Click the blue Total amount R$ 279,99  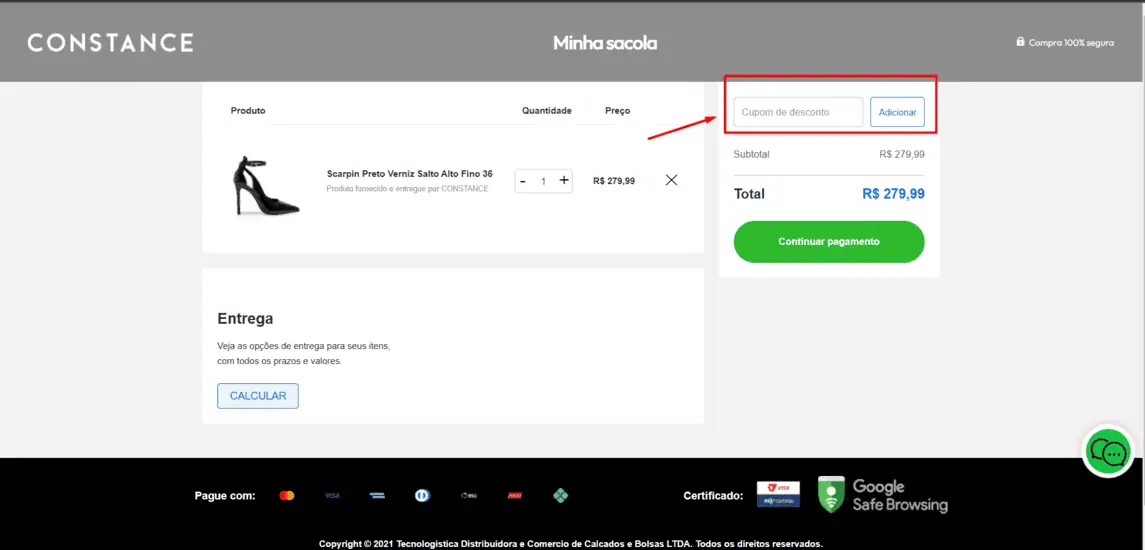pos(893,194)
